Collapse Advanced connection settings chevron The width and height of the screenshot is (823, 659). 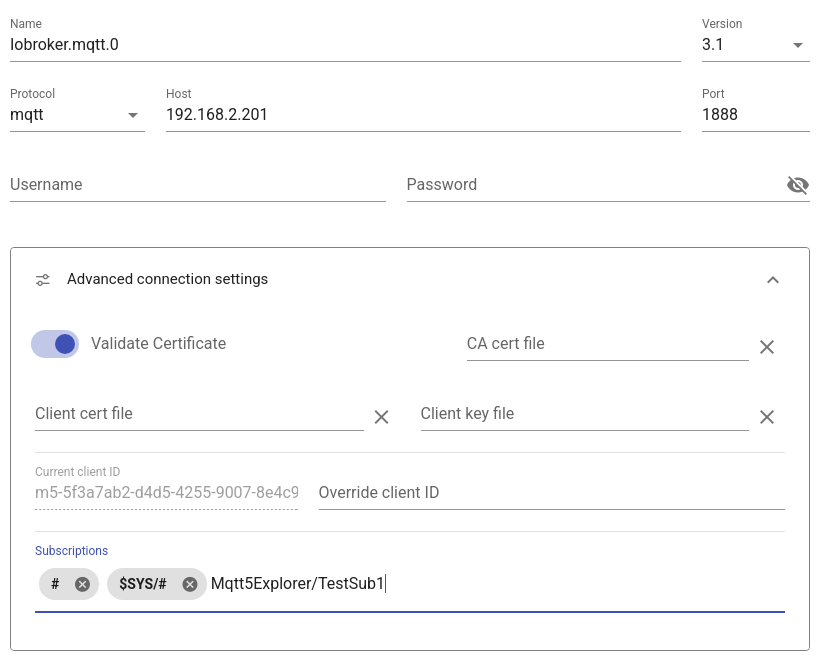pos(772,280)
